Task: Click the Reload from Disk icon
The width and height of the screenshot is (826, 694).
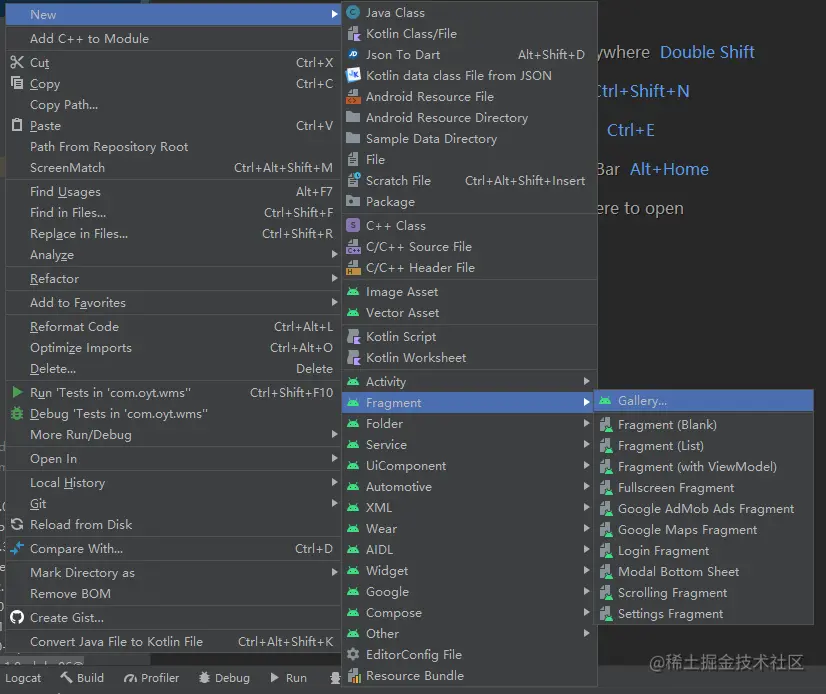Action: [17, 524]
